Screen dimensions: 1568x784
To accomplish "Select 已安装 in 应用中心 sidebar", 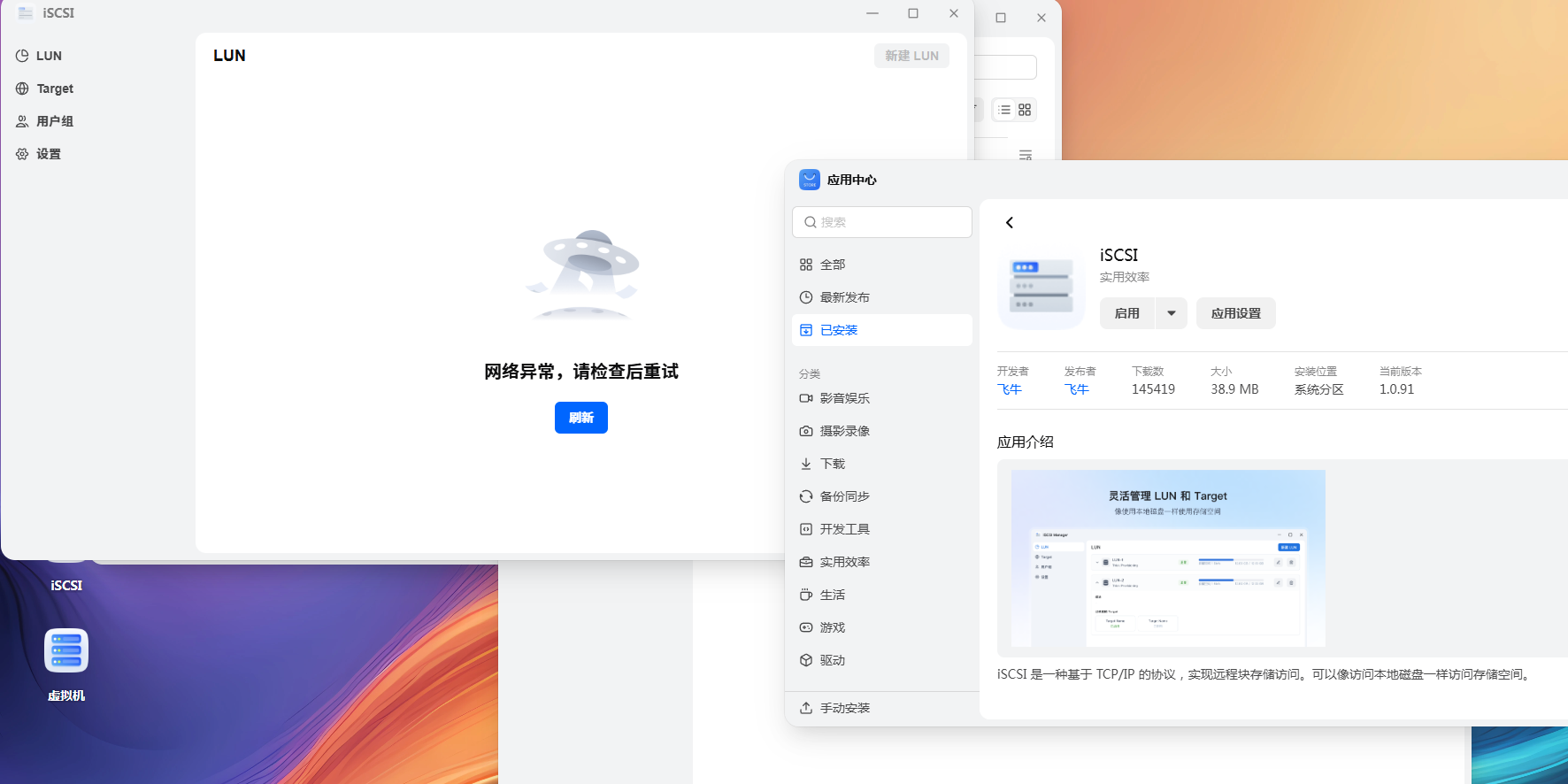I will point(882,330).
